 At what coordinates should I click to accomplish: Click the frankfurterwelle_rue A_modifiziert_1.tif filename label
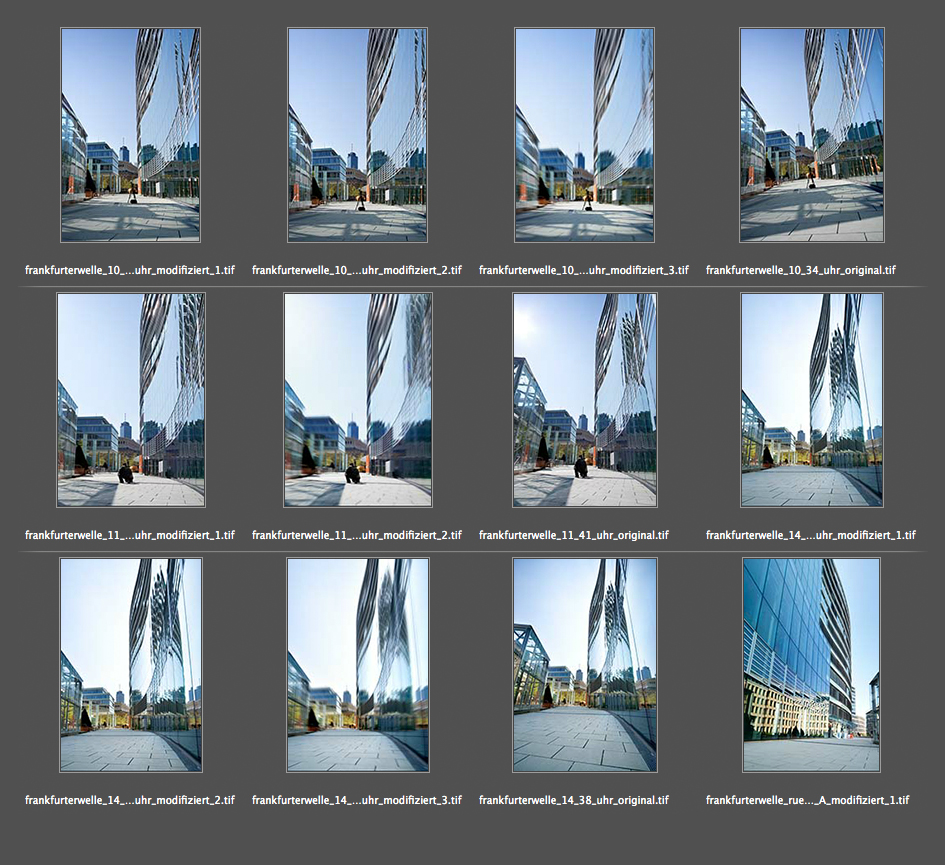pos(807,800)
